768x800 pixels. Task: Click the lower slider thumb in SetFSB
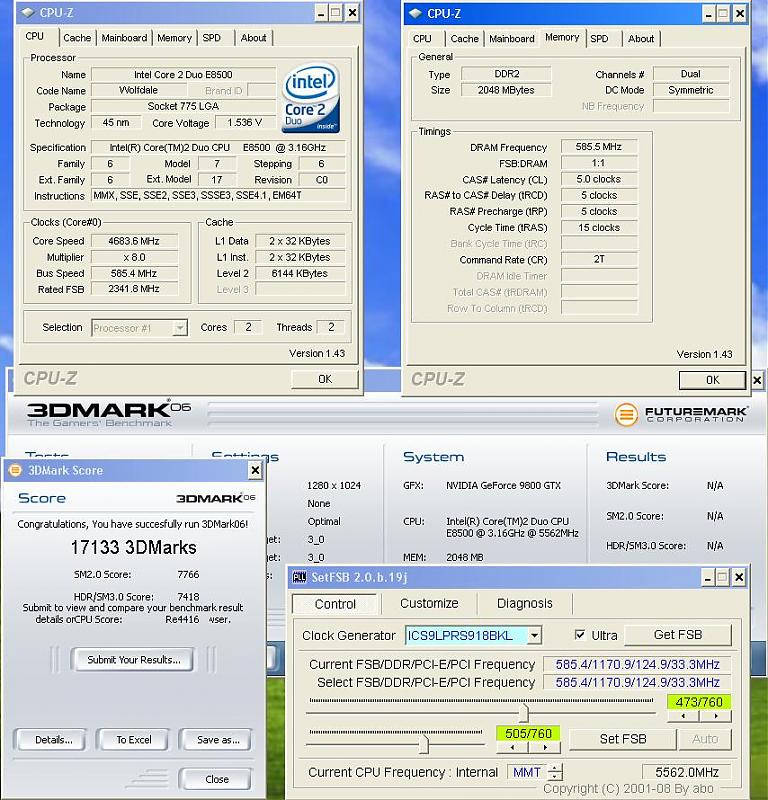424,744
